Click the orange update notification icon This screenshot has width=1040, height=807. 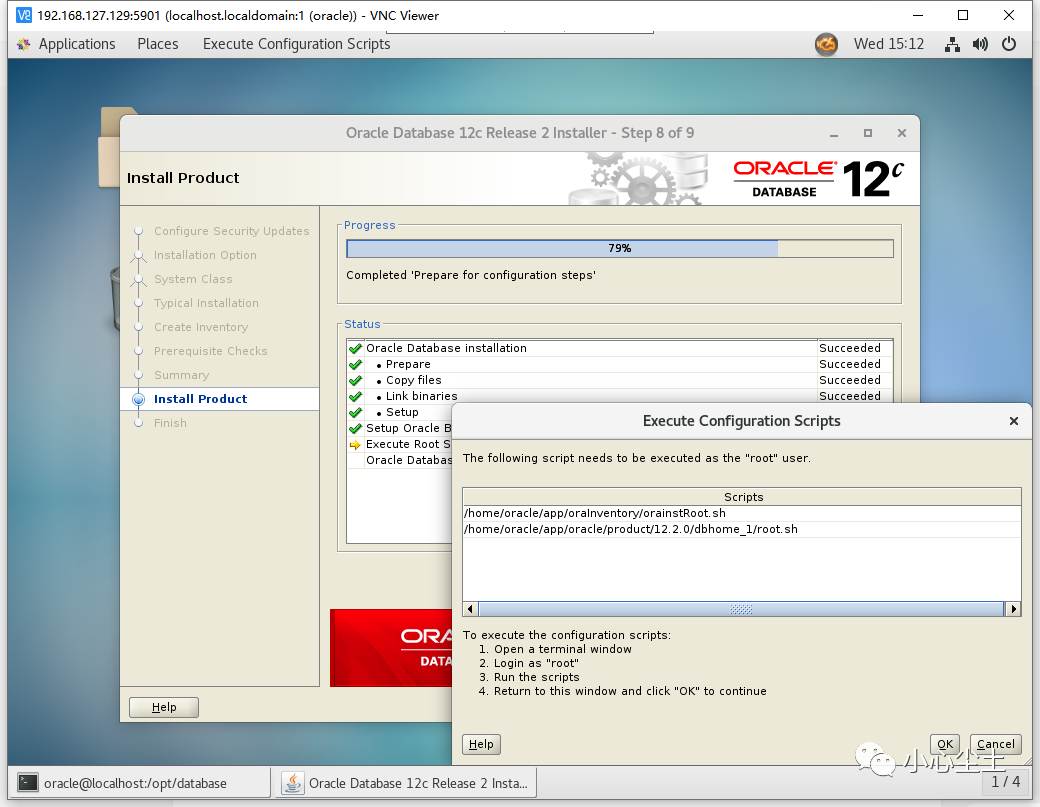[826, 44]
